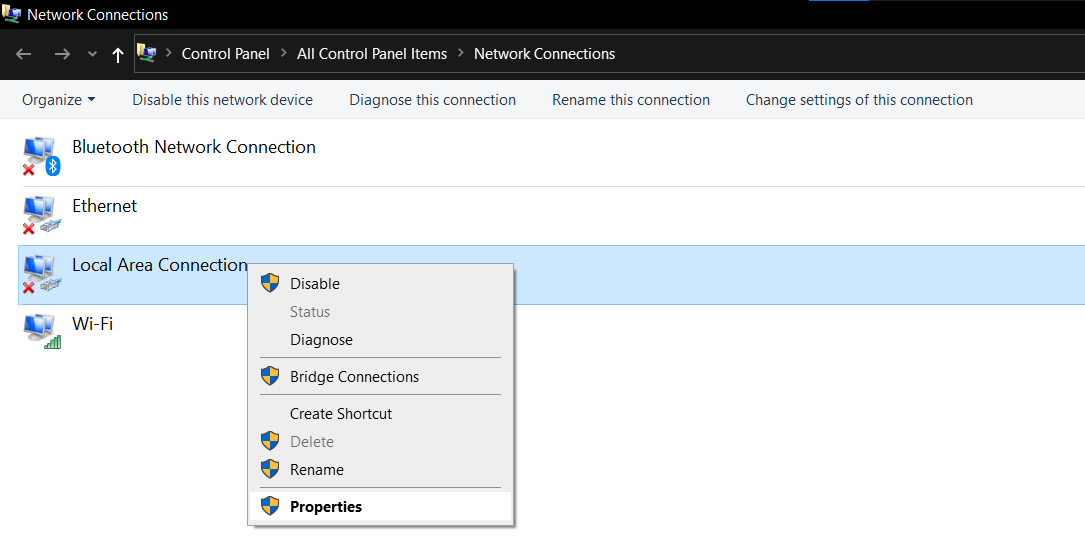Open Properties from the context menu
This screenshot has height=552, width=1085.
coord(381,506)
